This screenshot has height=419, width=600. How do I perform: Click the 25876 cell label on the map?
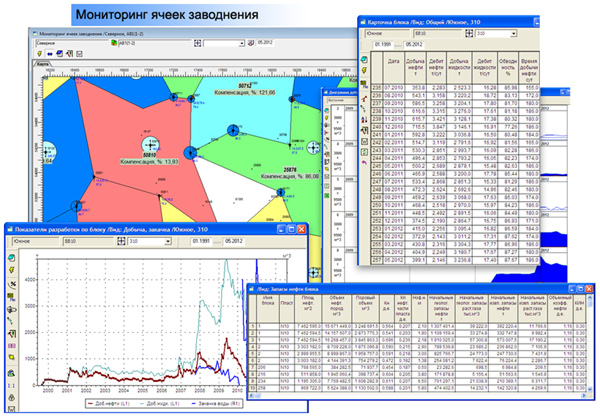pyautogui.click(x=290, y=170)
